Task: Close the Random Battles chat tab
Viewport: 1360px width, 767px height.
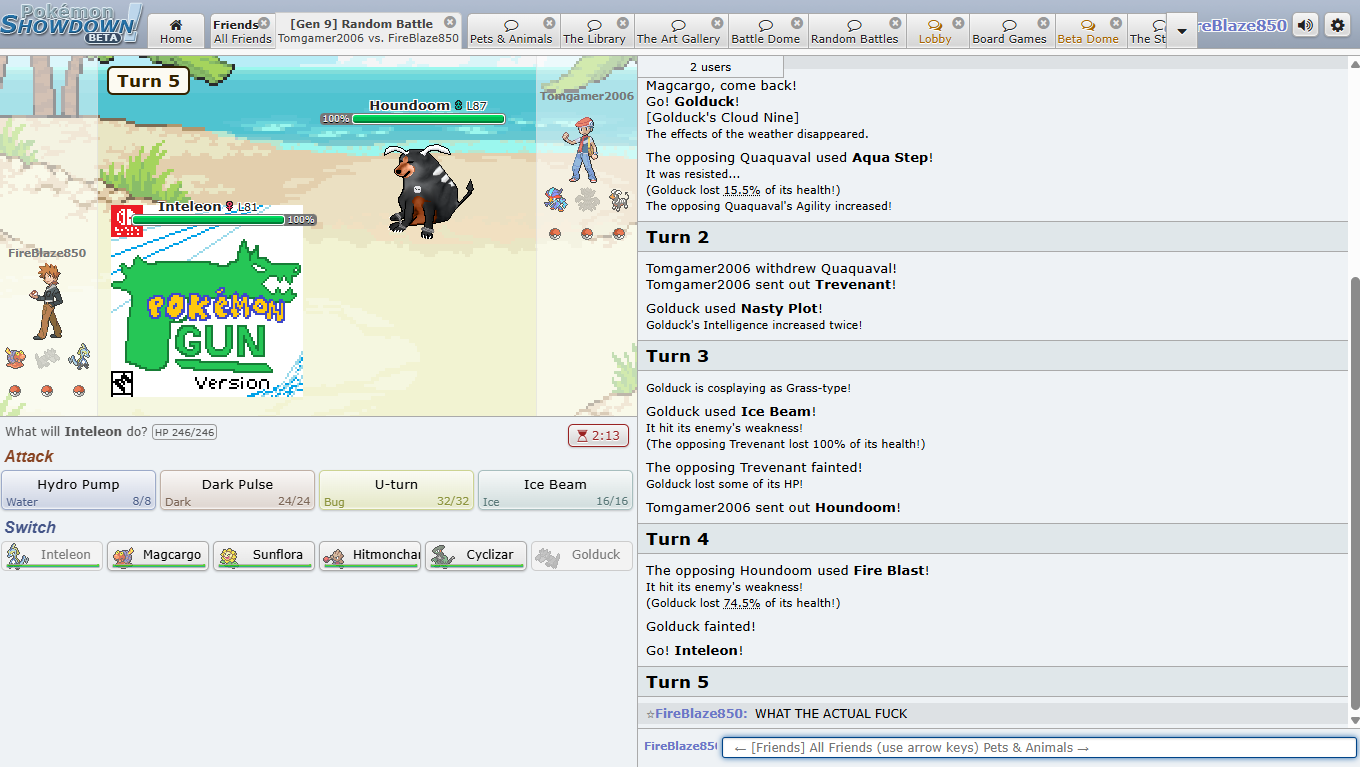Action: [x=895, y=22]
